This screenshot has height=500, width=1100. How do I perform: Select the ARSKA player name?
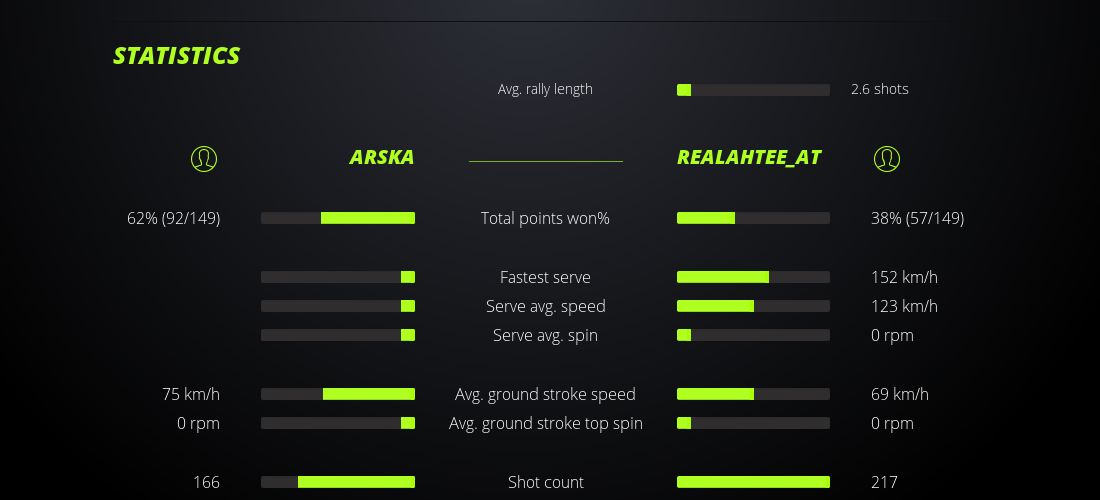coord(382,158)
